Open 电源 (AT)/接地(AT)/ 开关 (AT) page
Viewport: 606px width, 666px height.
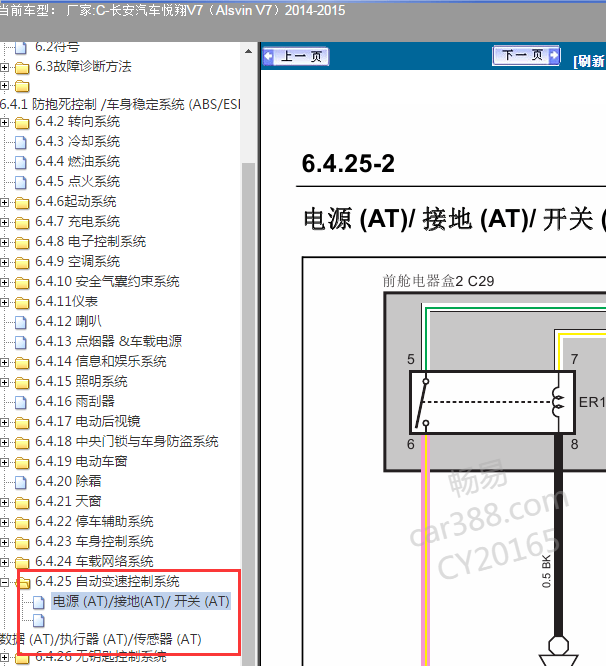point(141,601)
